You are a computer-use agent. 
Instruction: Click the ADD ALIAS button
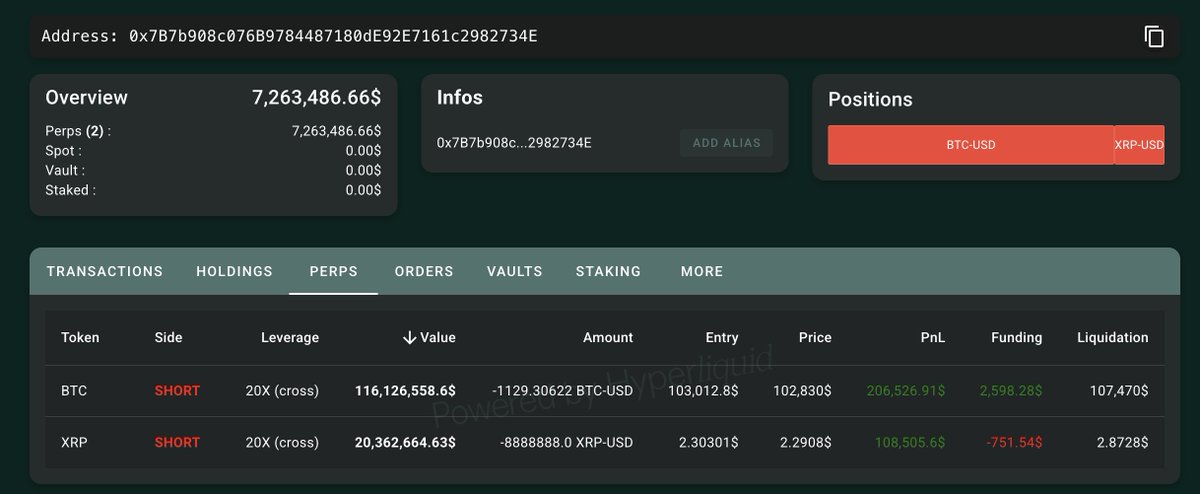(726, 143)
